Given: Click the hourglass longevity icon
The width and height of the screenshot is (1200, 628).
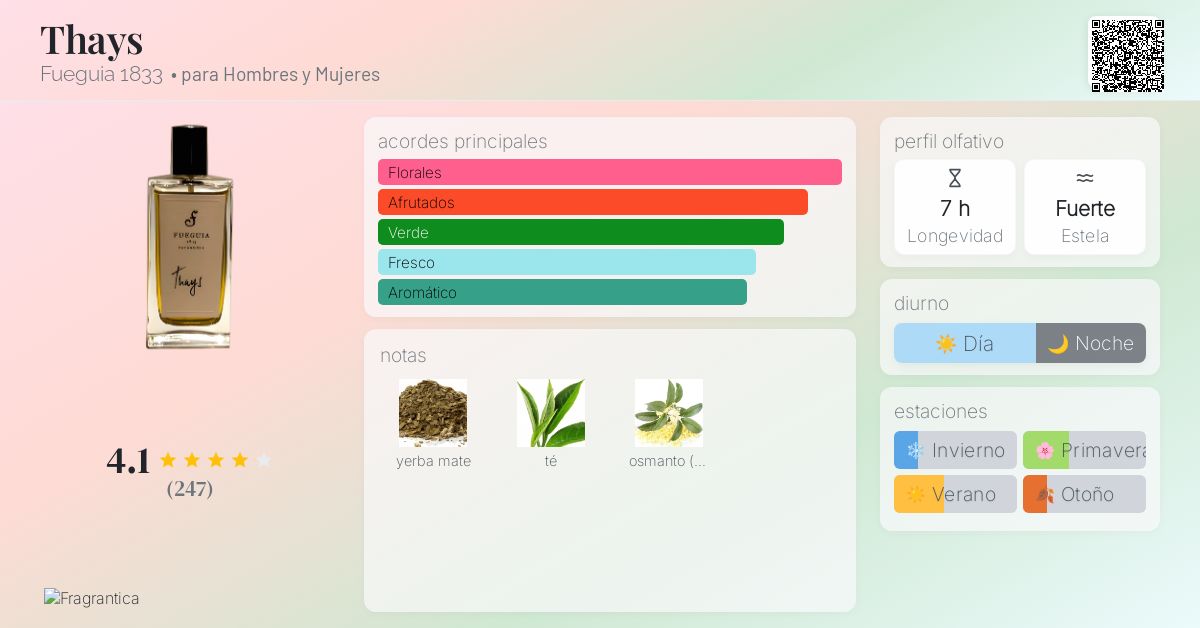Looking at the screenshot, I should tap(954, 179).
